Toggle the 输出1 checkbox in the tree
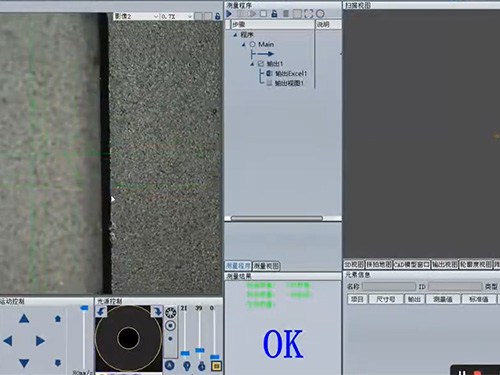 [x=261, y=64]
